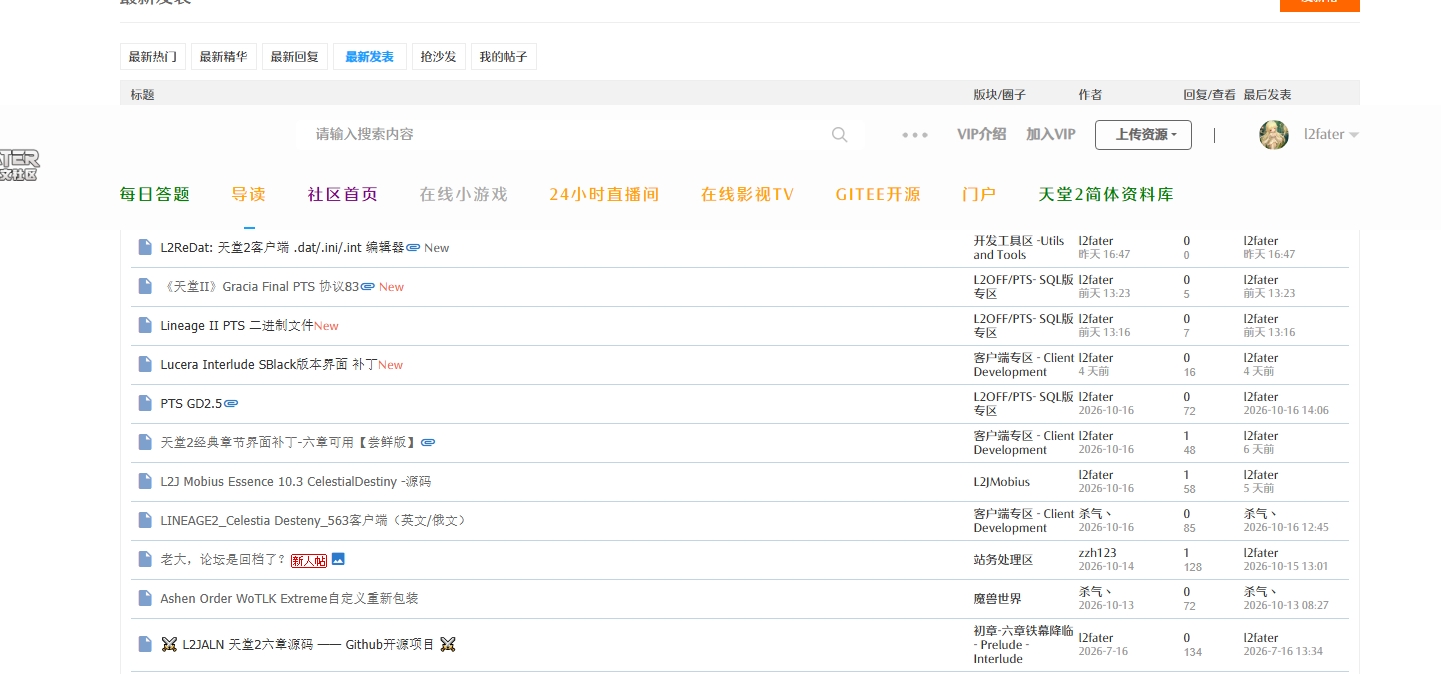Click thread icon beside Ashen Order WoTLK post
Viewport: 1441px width, 674px height.
pos(145,598)
